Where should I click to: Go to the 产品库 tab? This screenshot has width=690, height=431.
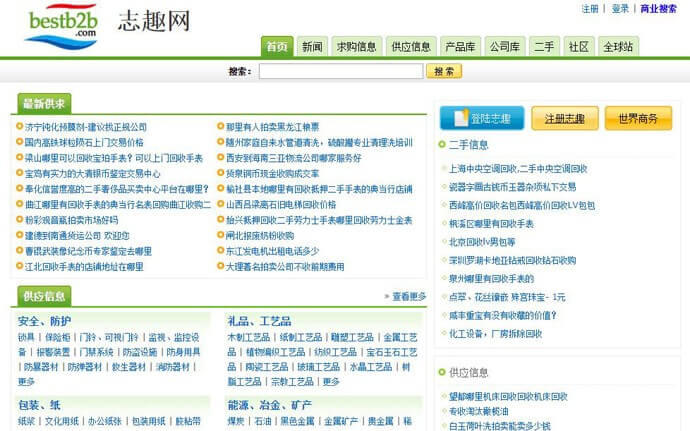[x=460, y=47]
